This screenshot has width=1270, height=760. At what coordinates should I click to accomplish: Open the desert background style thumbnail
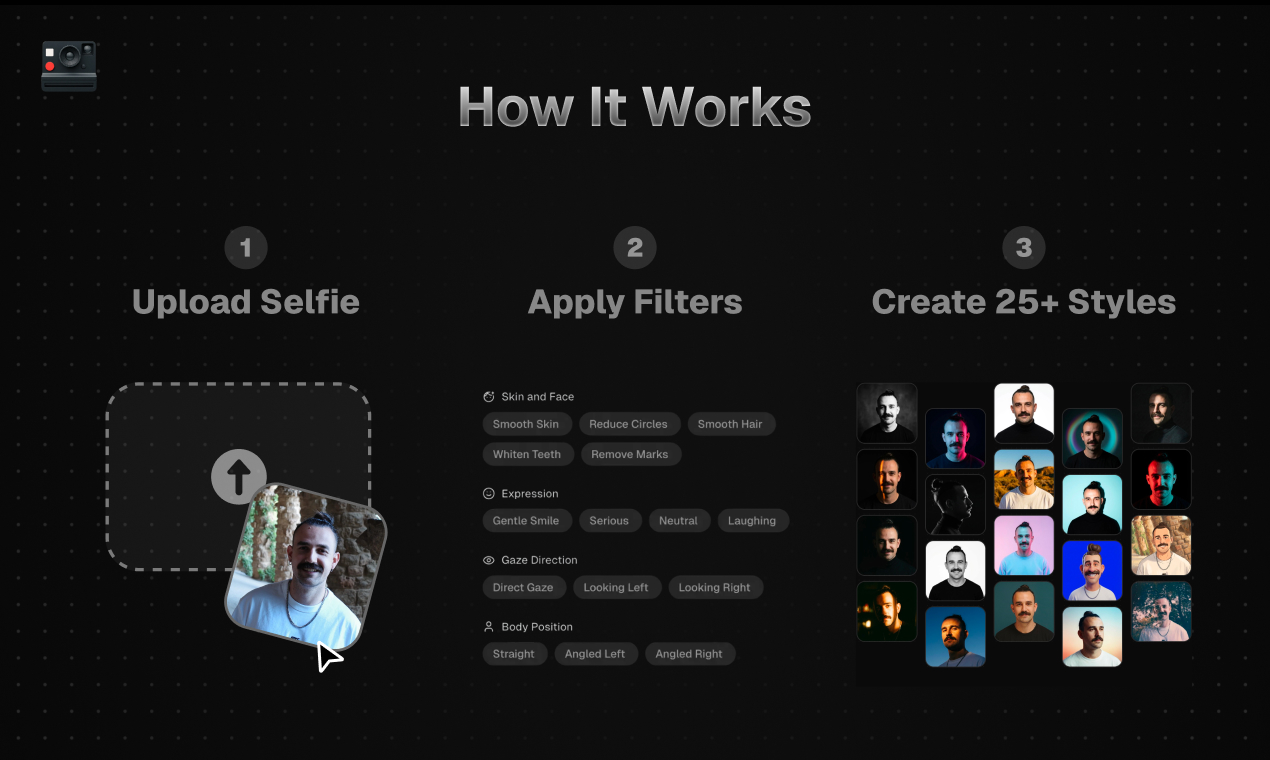tap(1024, 479)
